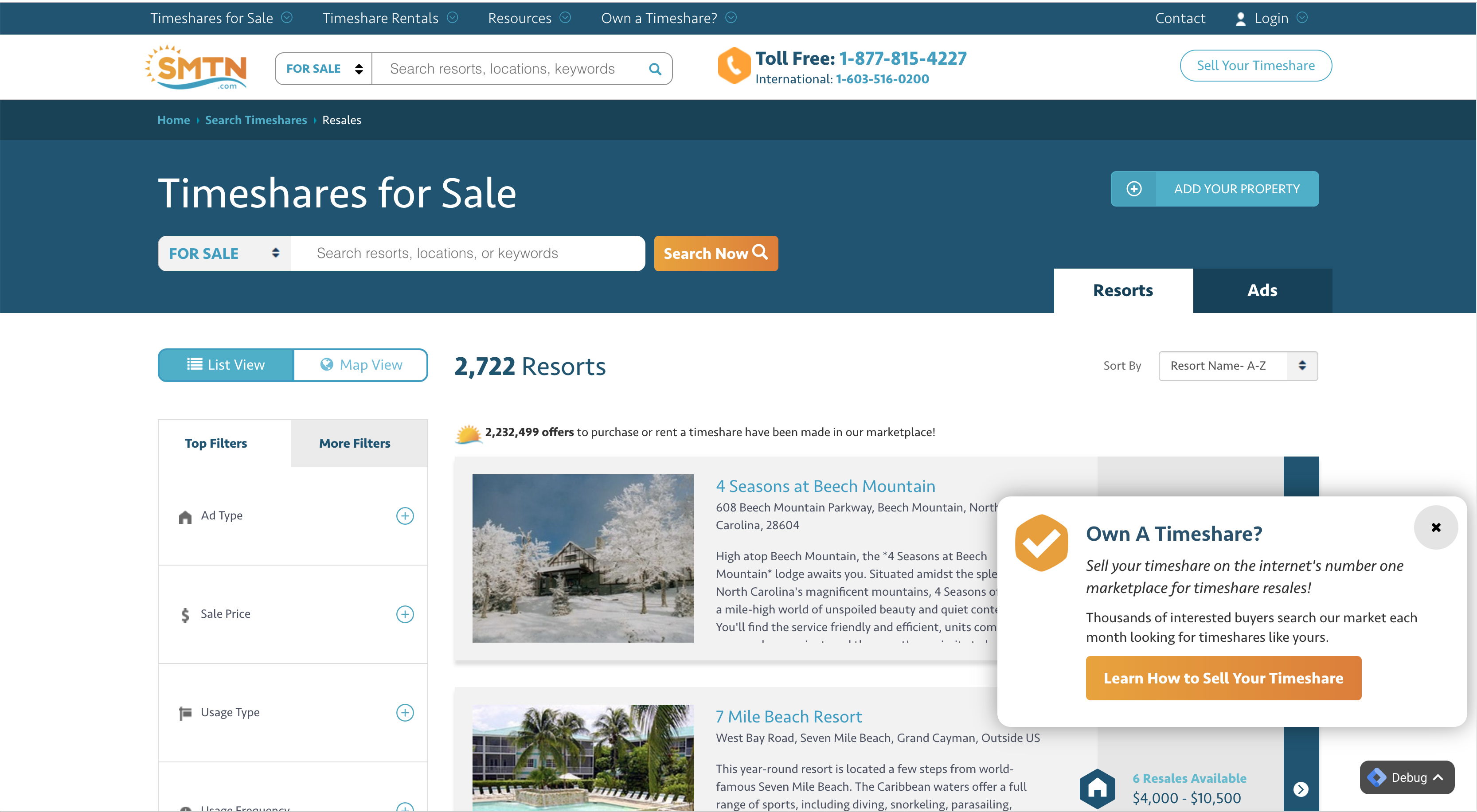Click the plus icon on Add Your Property

pyautogui.click(x=1134, y=189)
